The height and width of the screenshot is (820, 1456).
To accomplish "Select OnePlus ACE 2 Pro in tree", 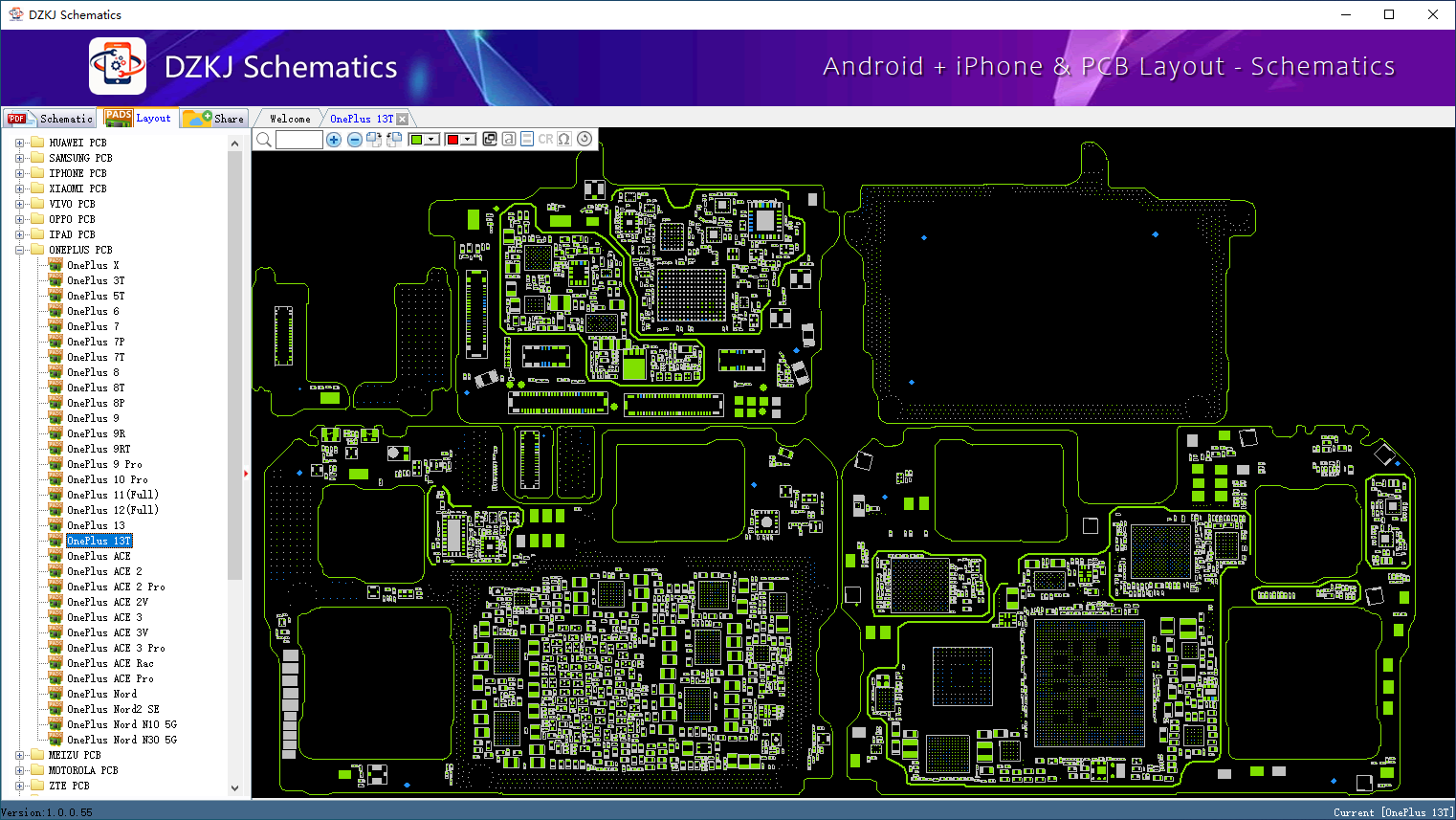I will (x=116, y=587).
